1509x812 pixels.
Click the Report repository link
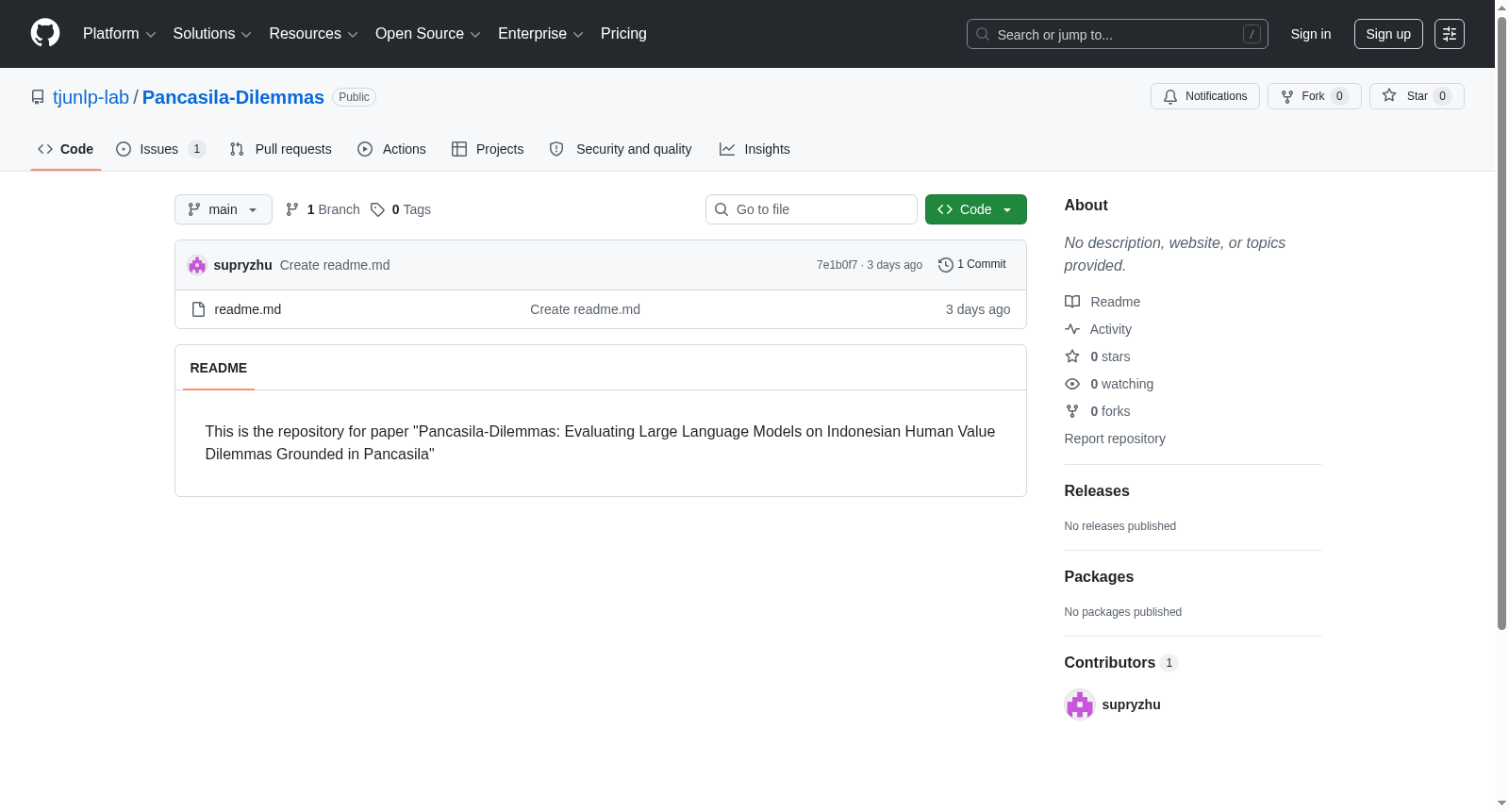1115,439
